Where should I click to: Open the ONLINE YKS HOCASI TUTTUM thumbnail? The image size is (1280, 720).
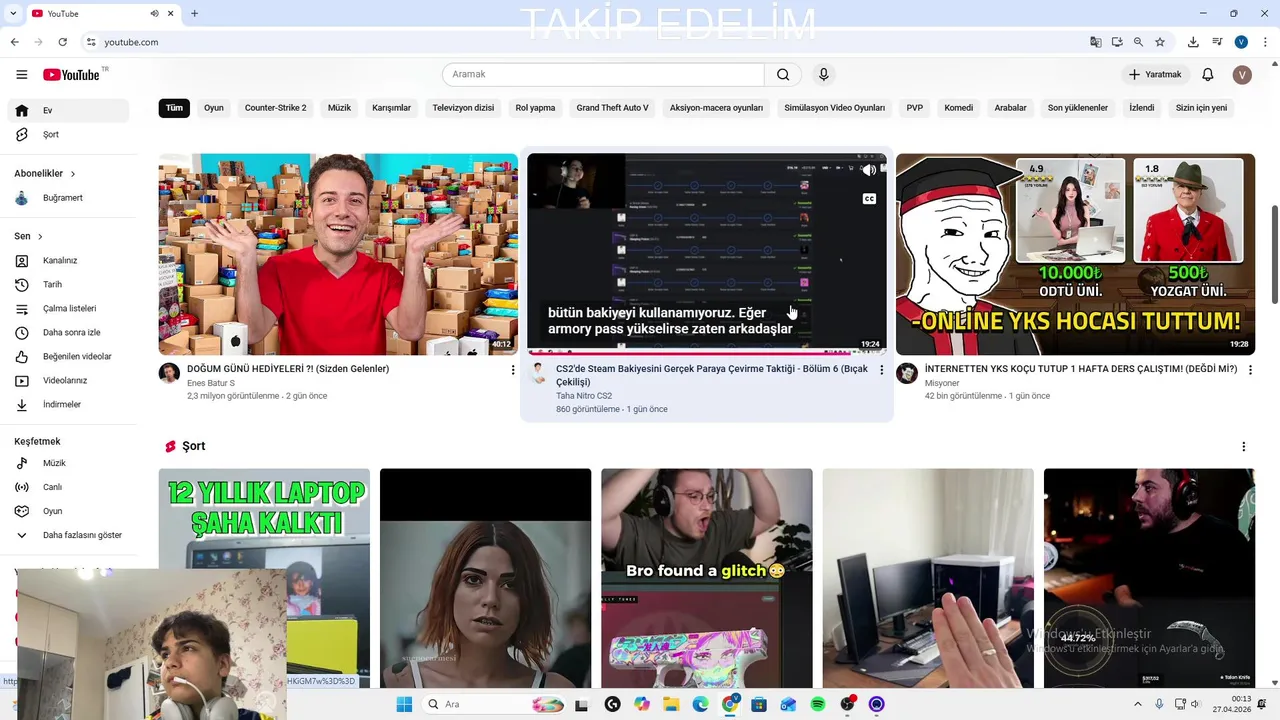[x=1075, y=254]
